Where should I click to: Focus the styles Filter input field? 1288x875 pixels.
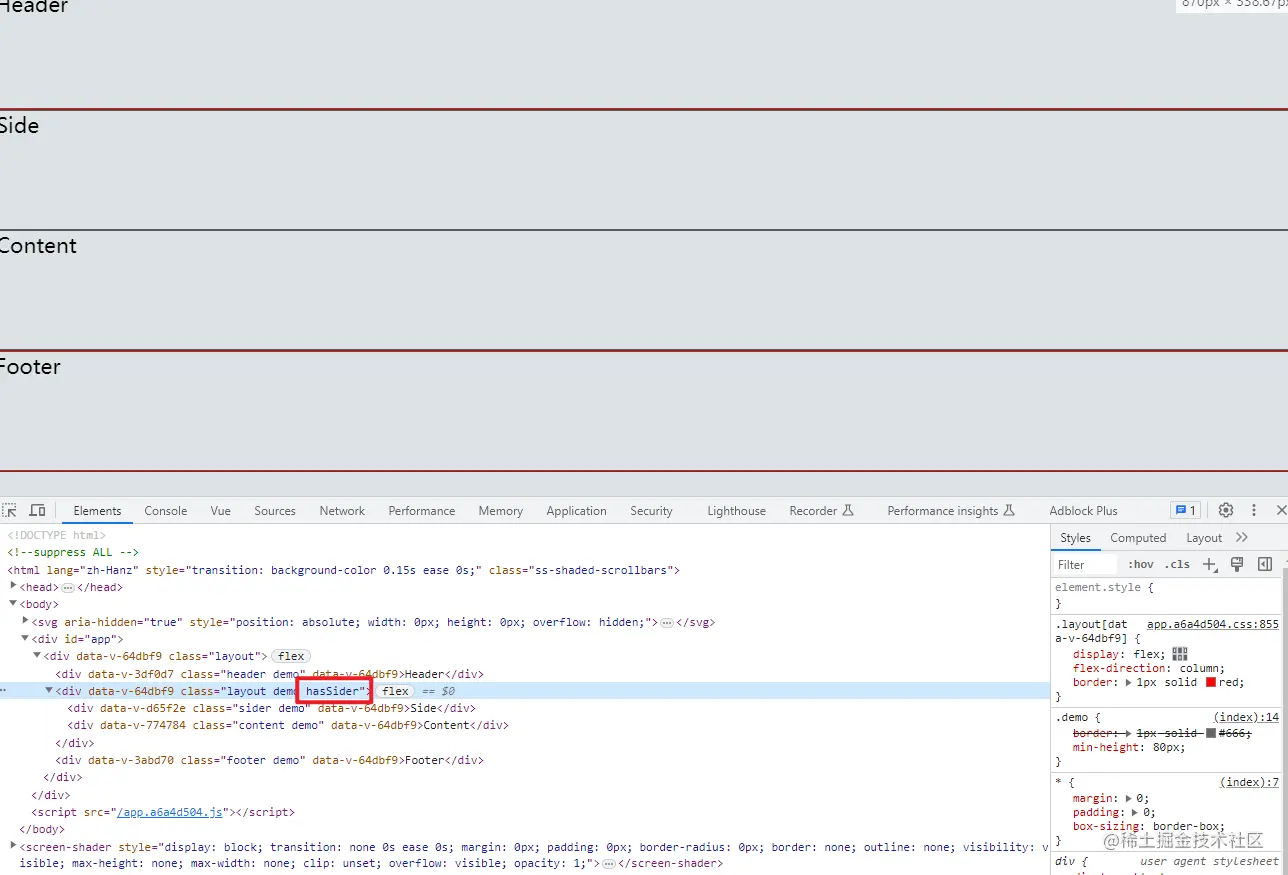coord(1085,564)
